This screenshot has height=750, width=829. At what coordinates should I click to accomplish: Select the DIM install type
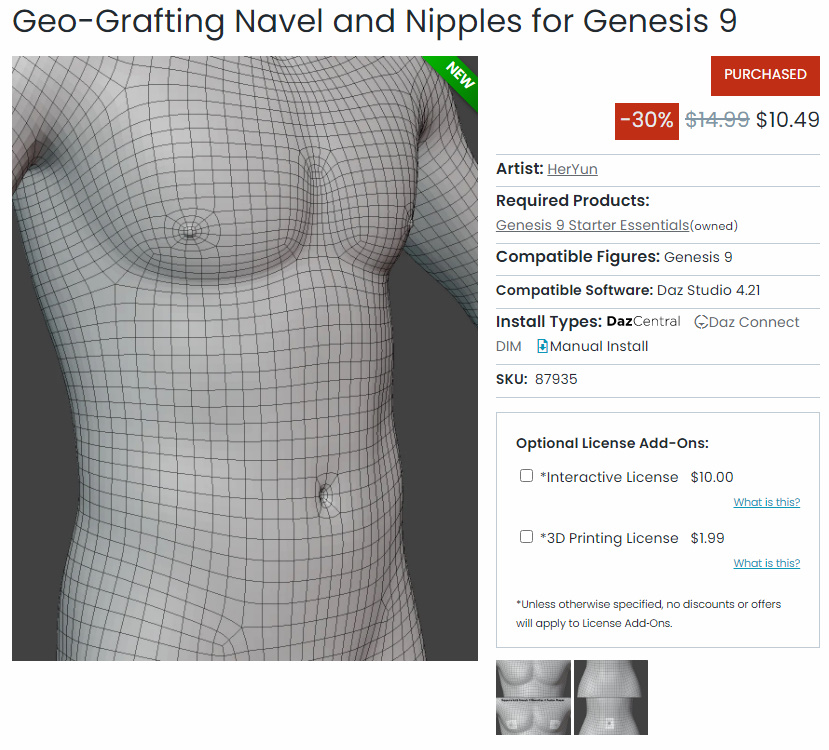coord(509,347)
